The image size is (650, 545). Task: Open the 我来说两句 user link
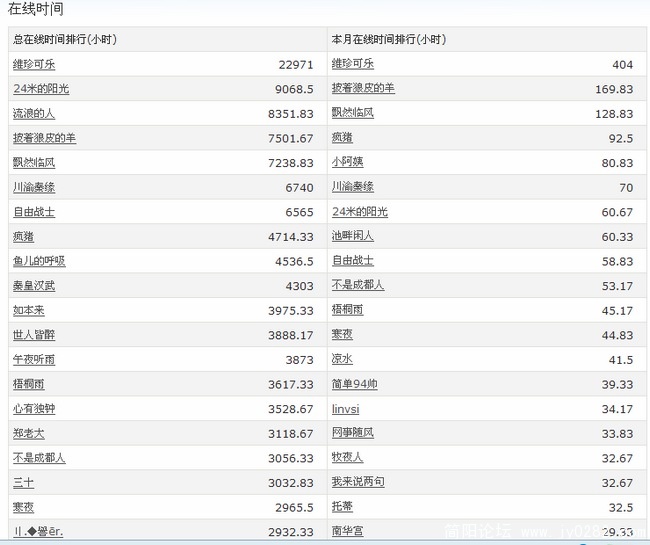click(x=358, y=482)
